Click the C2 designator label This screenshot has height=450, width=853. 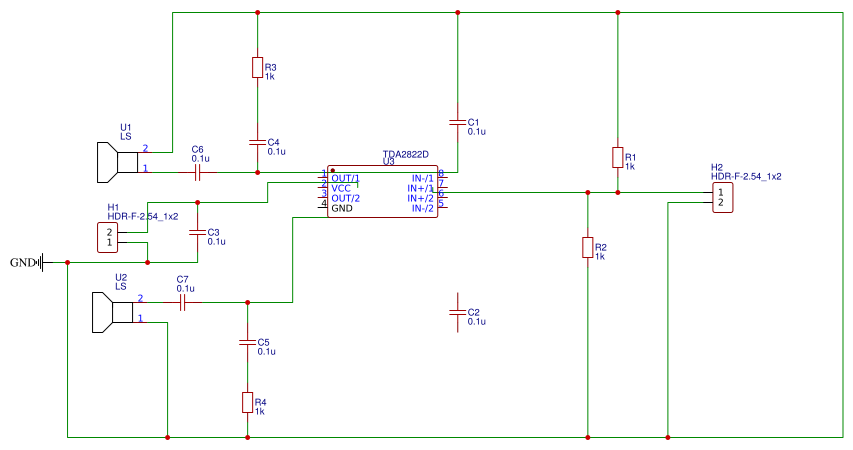473,312
